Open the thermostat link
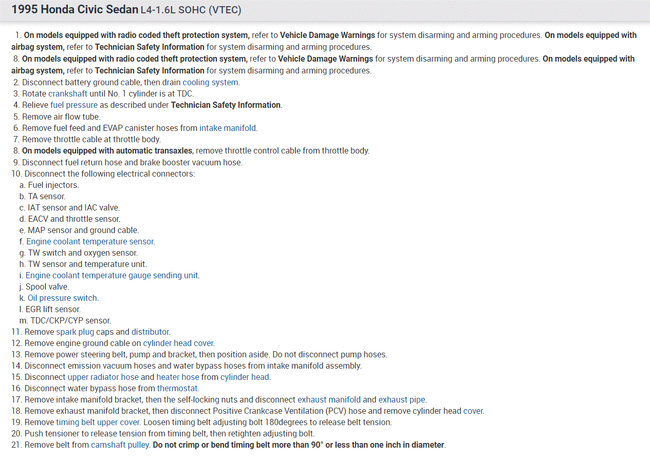 (x=177, y=388)
